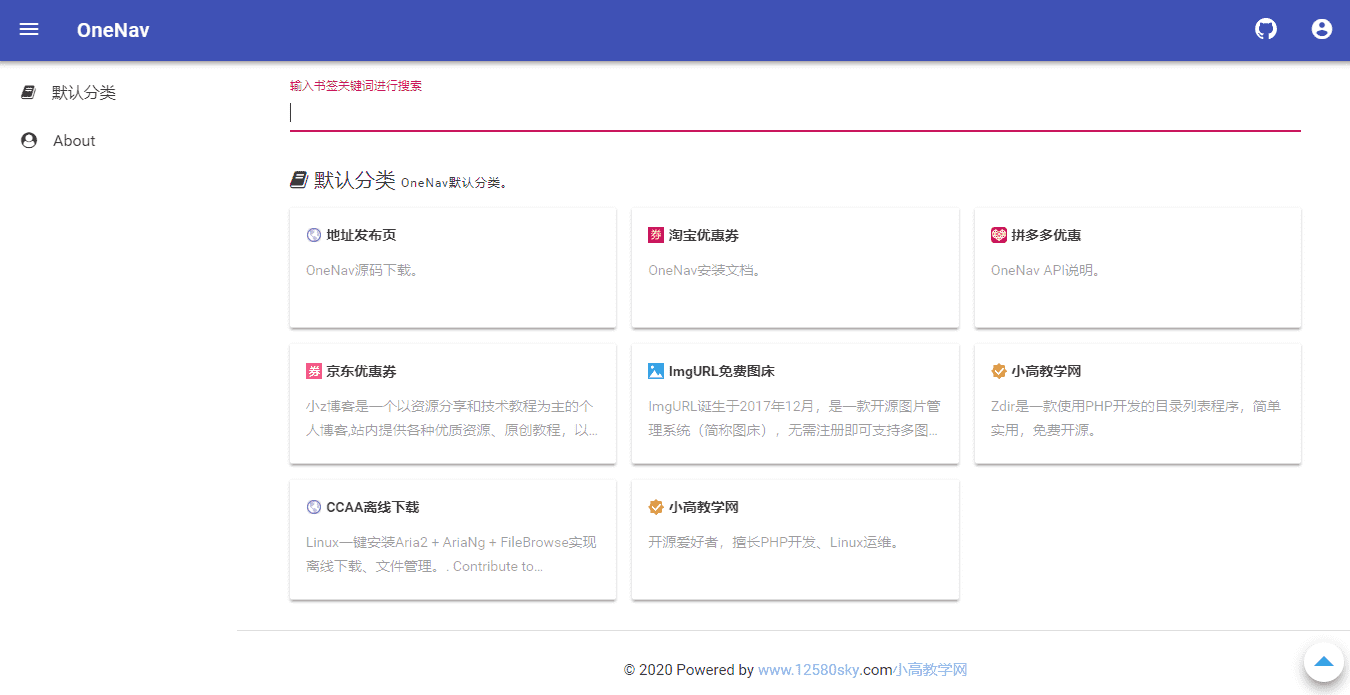Open the hamburger menu icon
Viewport: 1350px width, 695px height.
29,30
